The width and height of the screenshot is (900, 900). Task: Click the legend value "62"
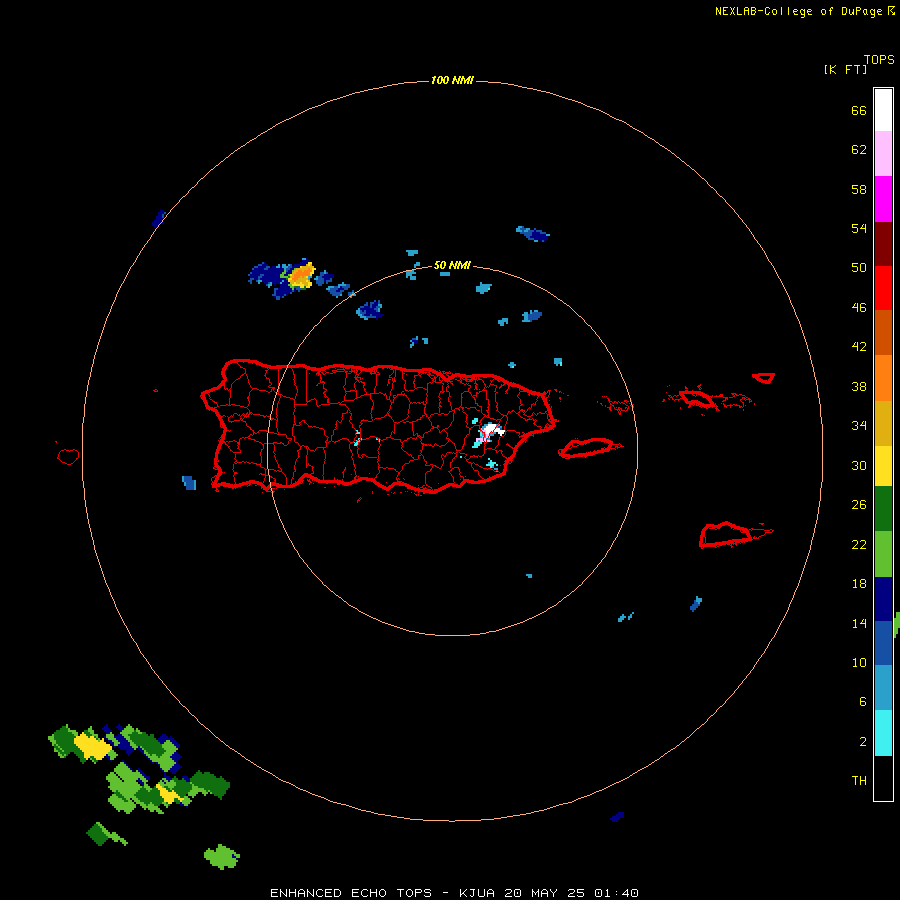[859, 150]
